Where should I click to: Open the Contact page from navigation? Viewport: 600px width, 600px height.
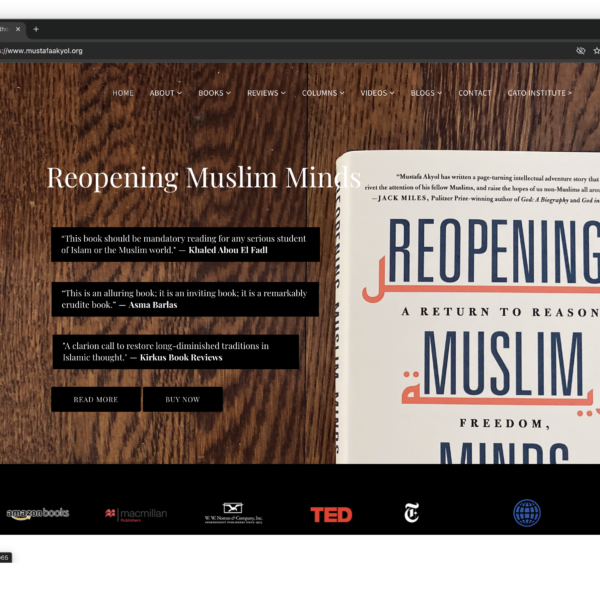click(x=475, y=93)
